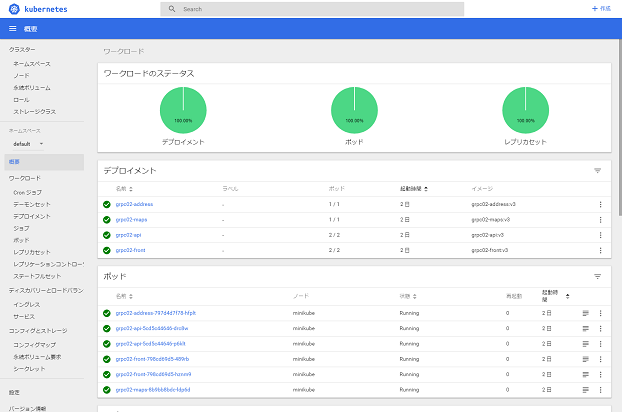Screen dimensions: 622x412
Task: Click the search magnifier icon
Action: point(172,9)
